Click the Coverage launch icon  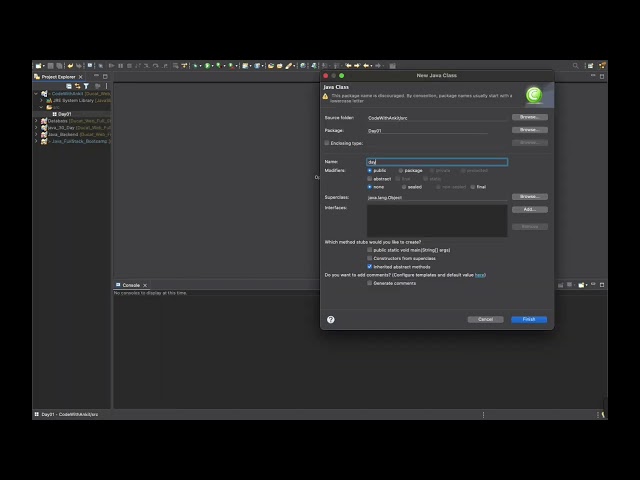tap(219, 66)
